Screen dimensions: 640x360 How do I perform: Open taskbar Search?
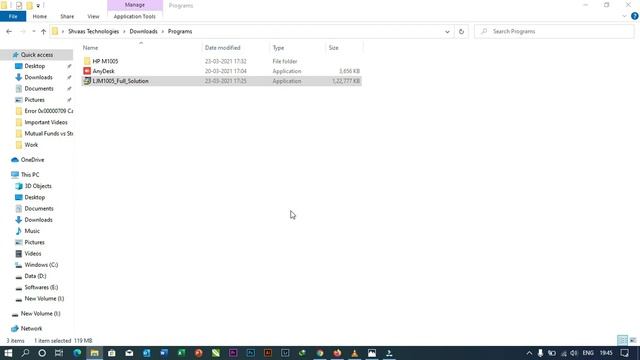pyautogui.click(x=25, y=353)
